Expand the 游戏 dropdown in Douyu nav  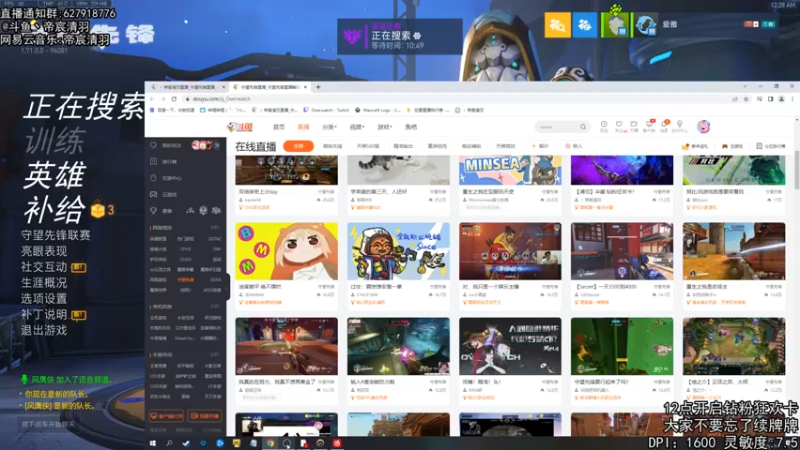(x=385, y=127)
